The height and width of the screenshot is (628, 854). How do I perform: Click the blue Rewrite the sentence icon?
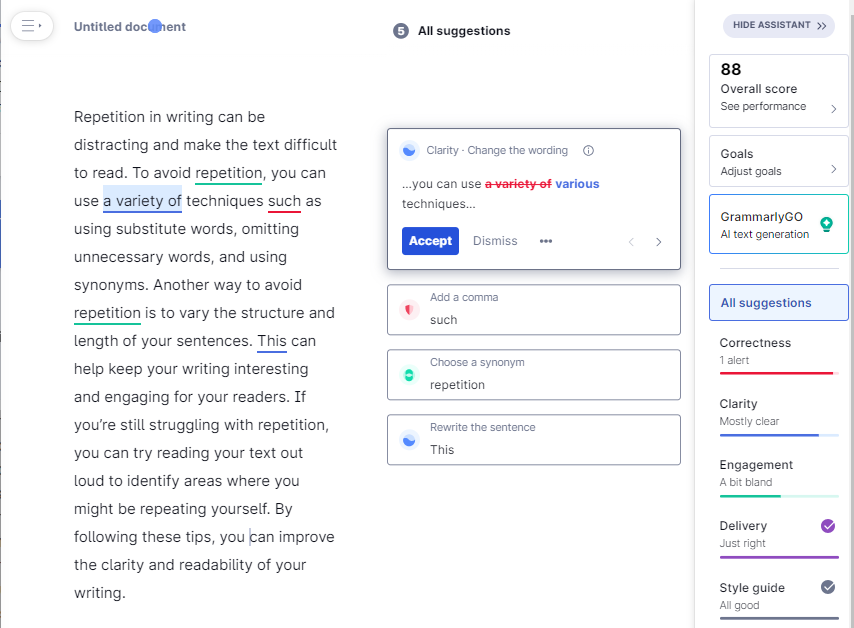(408, 439)
